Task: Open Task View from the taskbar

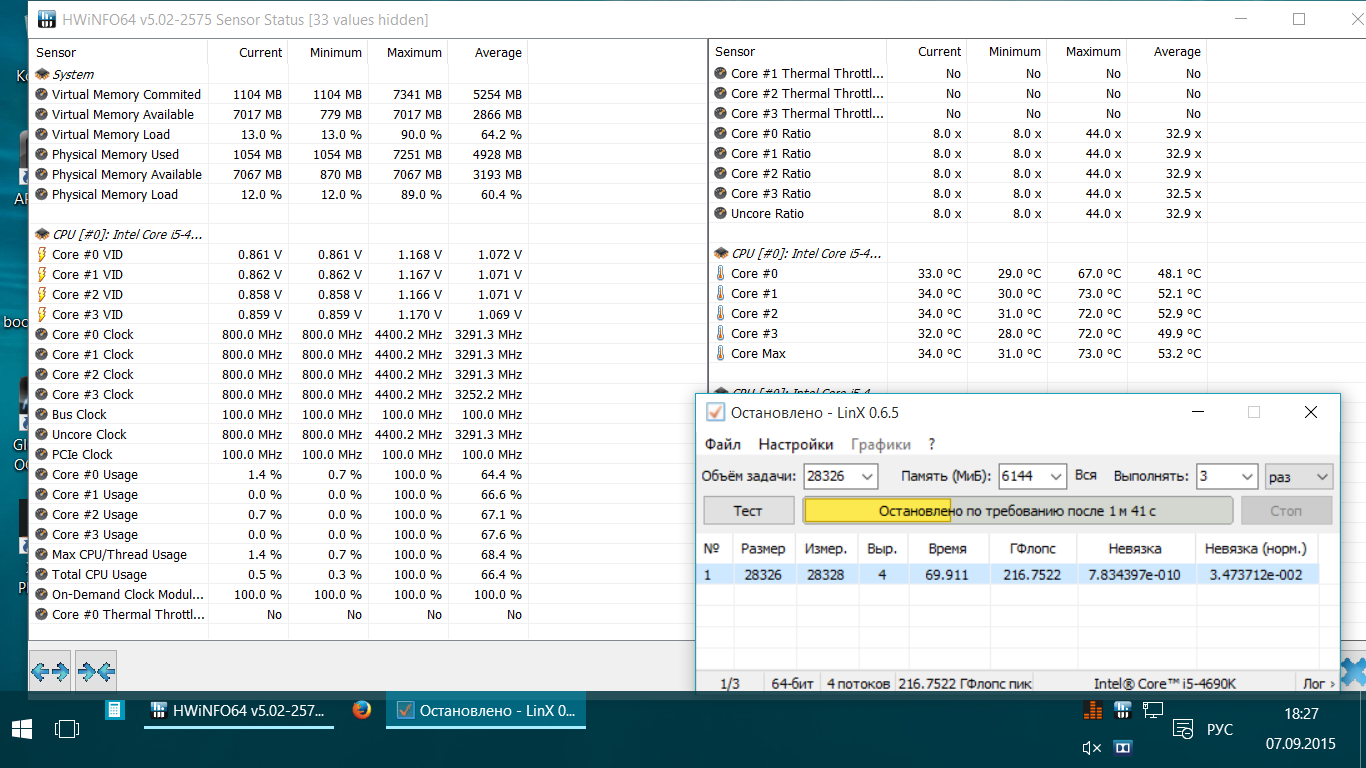Action: [x=67, y=729]
